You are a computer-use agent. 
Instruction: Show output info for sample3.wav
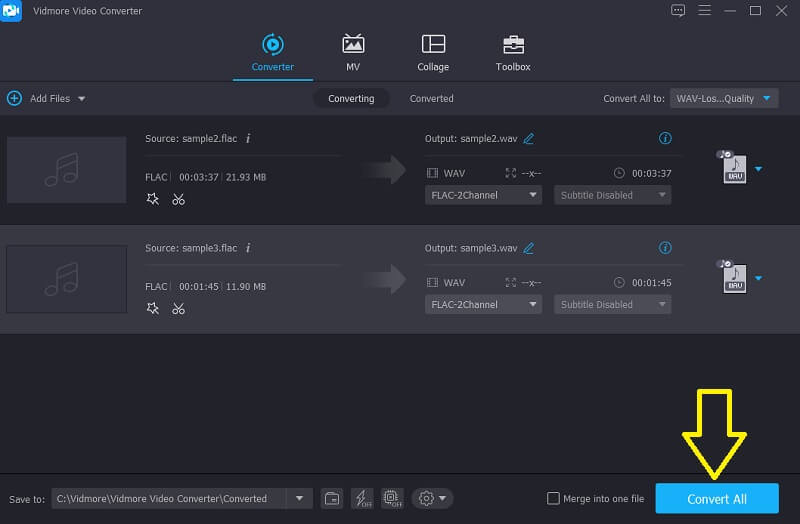[x=665, y=248]
